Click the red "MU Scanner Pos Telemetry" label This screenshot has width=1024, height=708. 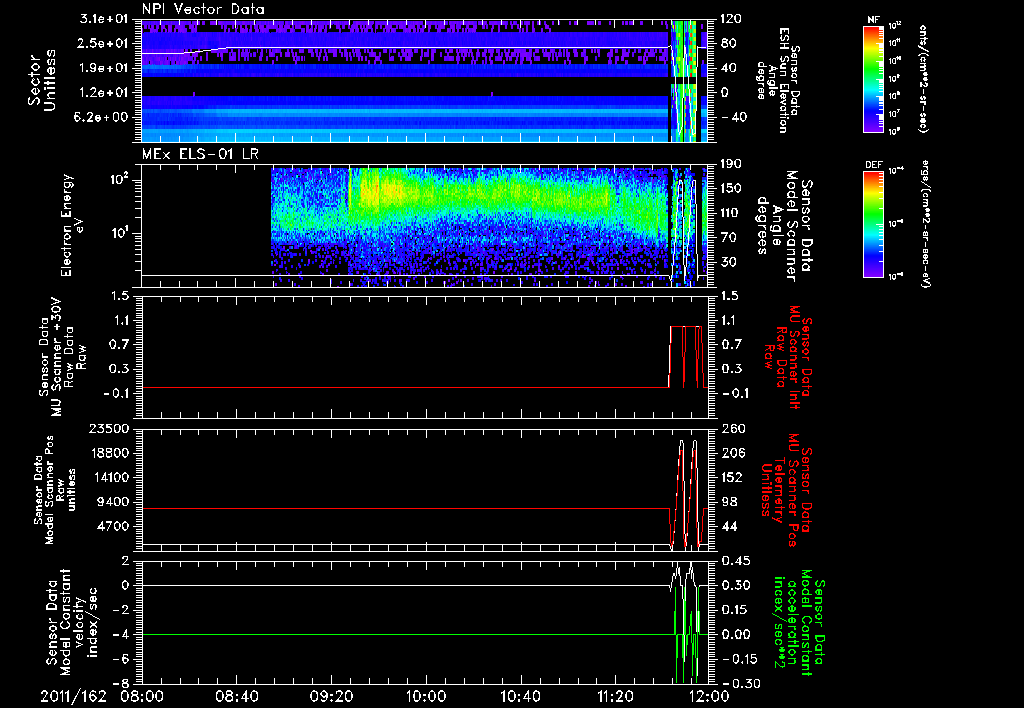click(787, 490)
